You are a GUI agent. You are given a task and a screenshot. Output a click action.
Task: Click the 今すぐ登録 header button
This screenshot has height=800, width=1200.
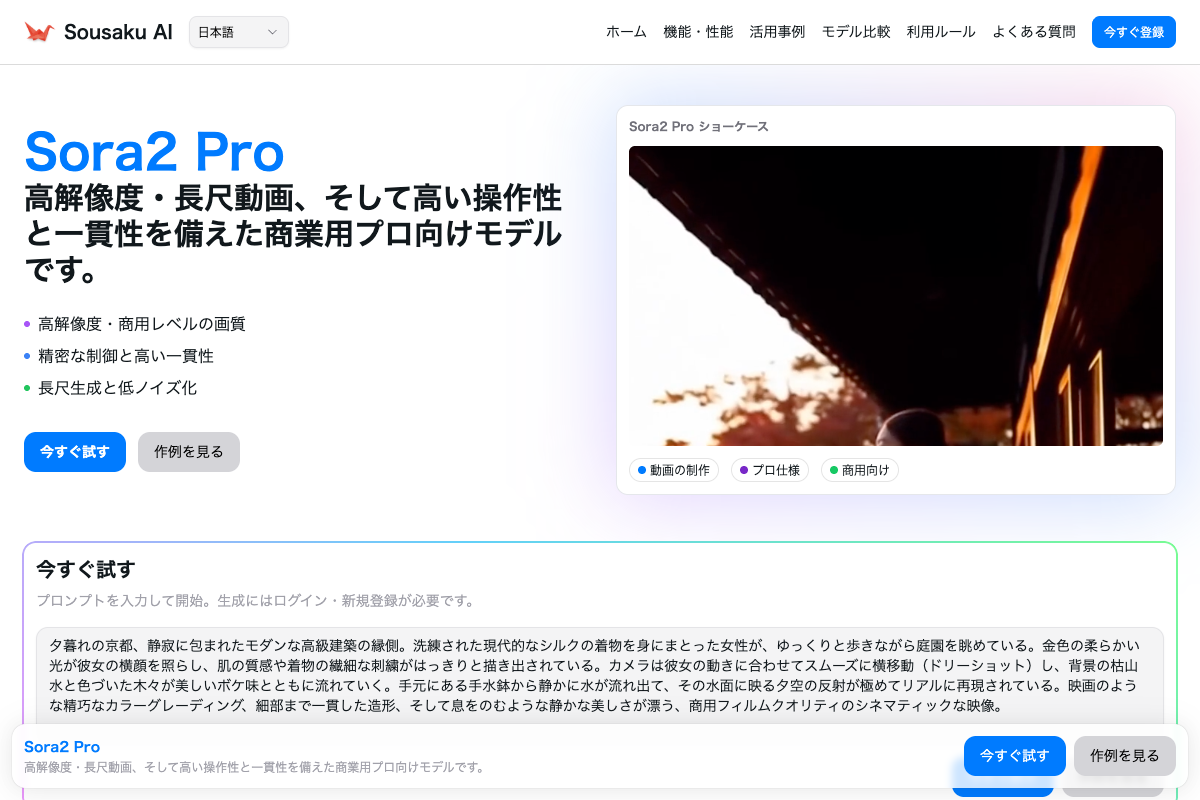point(1133,32)
